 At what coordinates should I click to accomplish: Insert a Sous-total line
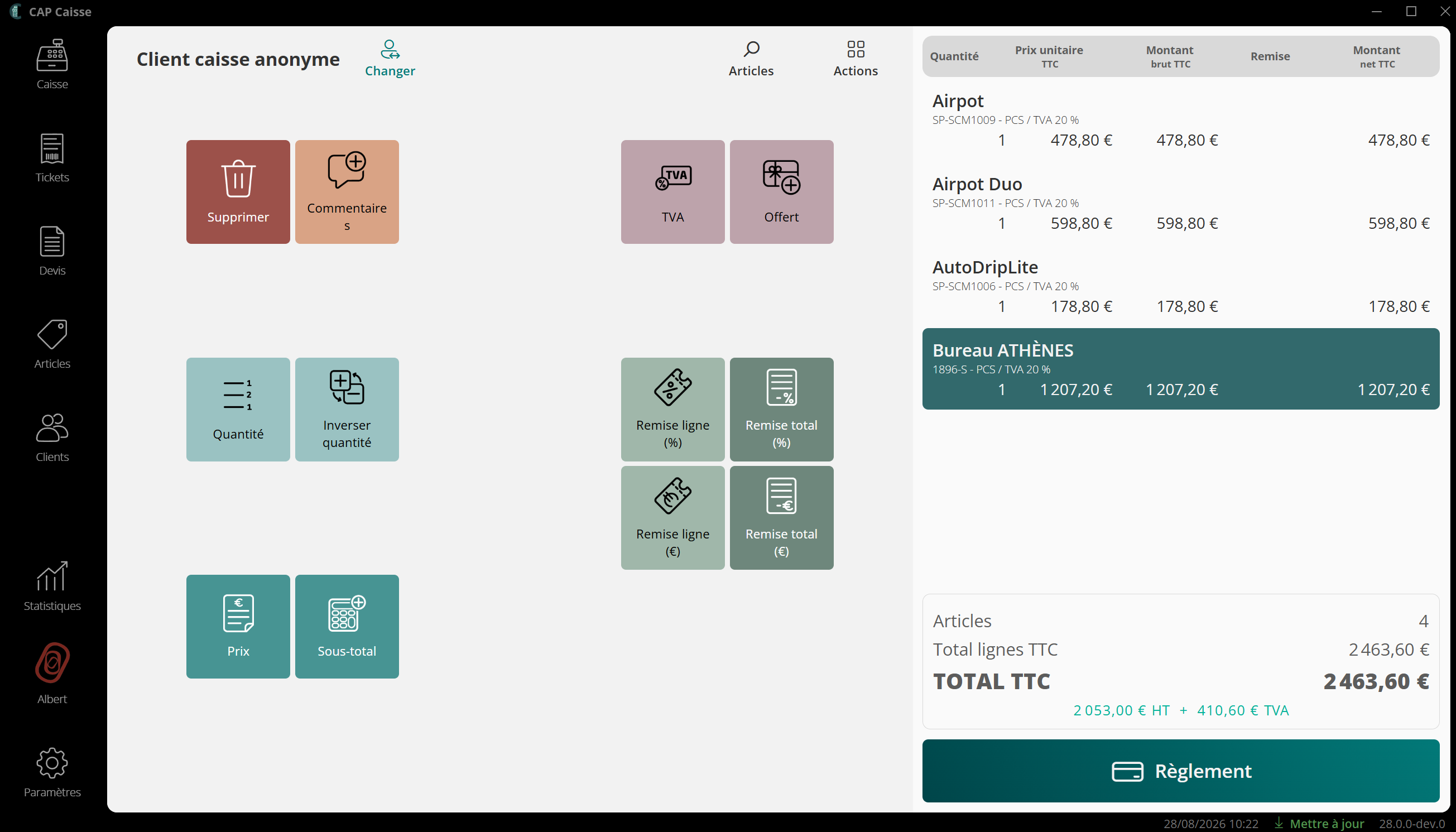[x=347, y=626]
